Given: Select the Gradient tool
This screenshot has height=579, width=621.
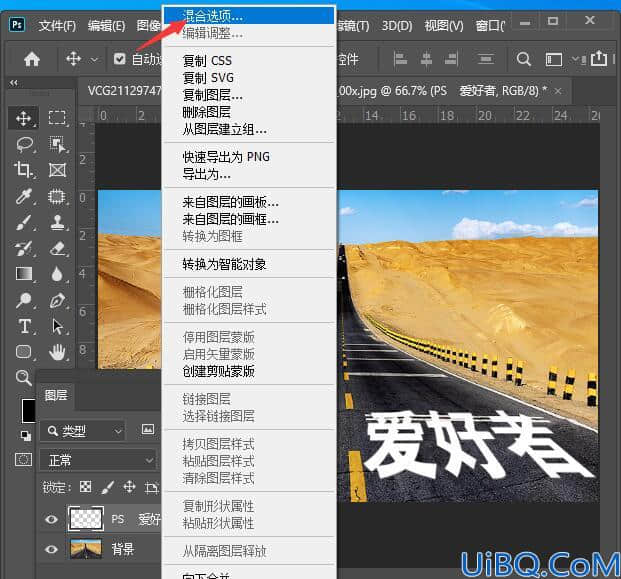Looking at the screenshot, I should pos(24,274).
